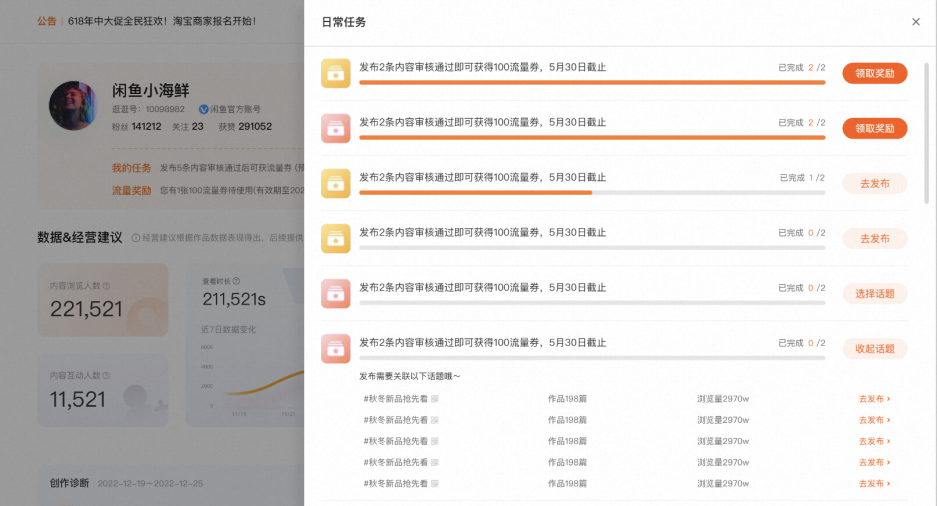Collapse topic list with 收起话题 button
The height and width of the screenshot is (506, 937).
(x=875, y=348)
